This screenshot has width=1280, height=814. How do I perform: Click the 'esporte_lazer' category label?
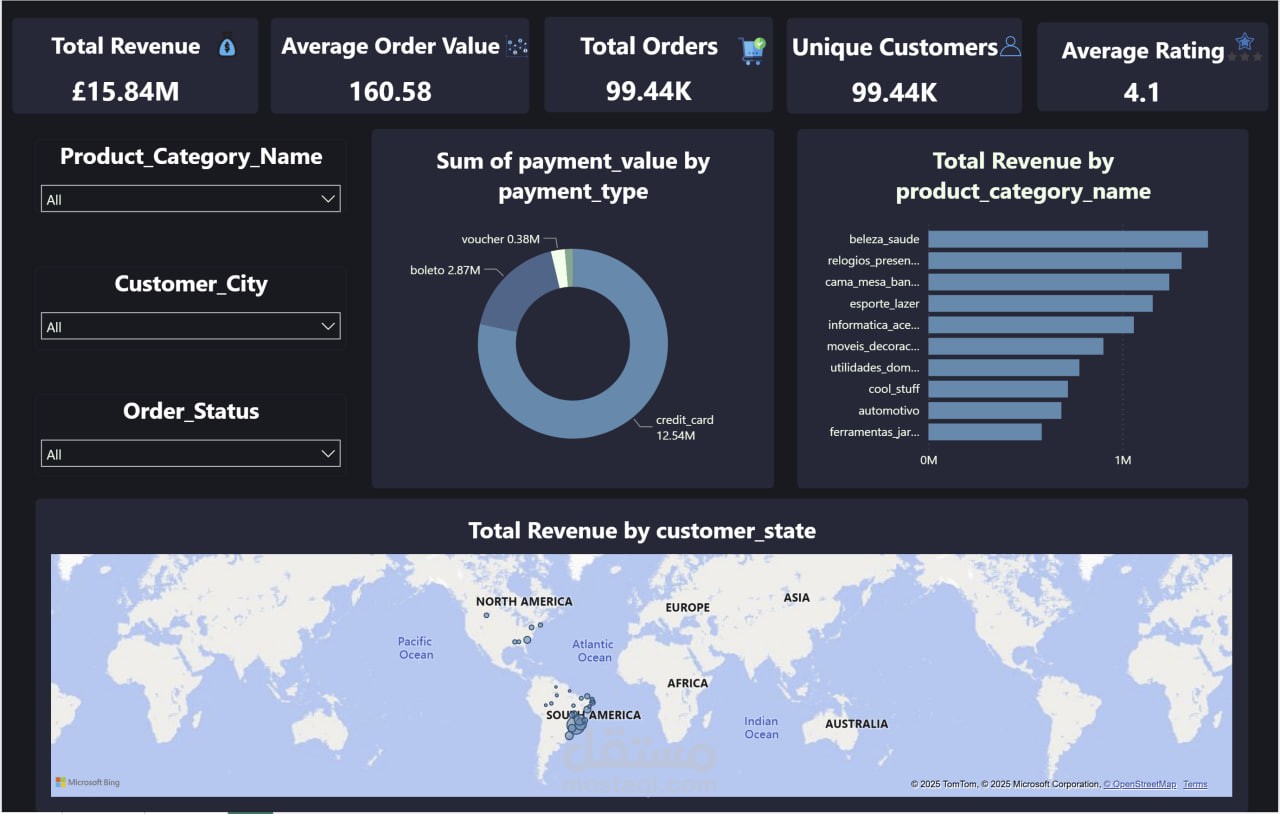pyautogui.click(x=885, y=303)
